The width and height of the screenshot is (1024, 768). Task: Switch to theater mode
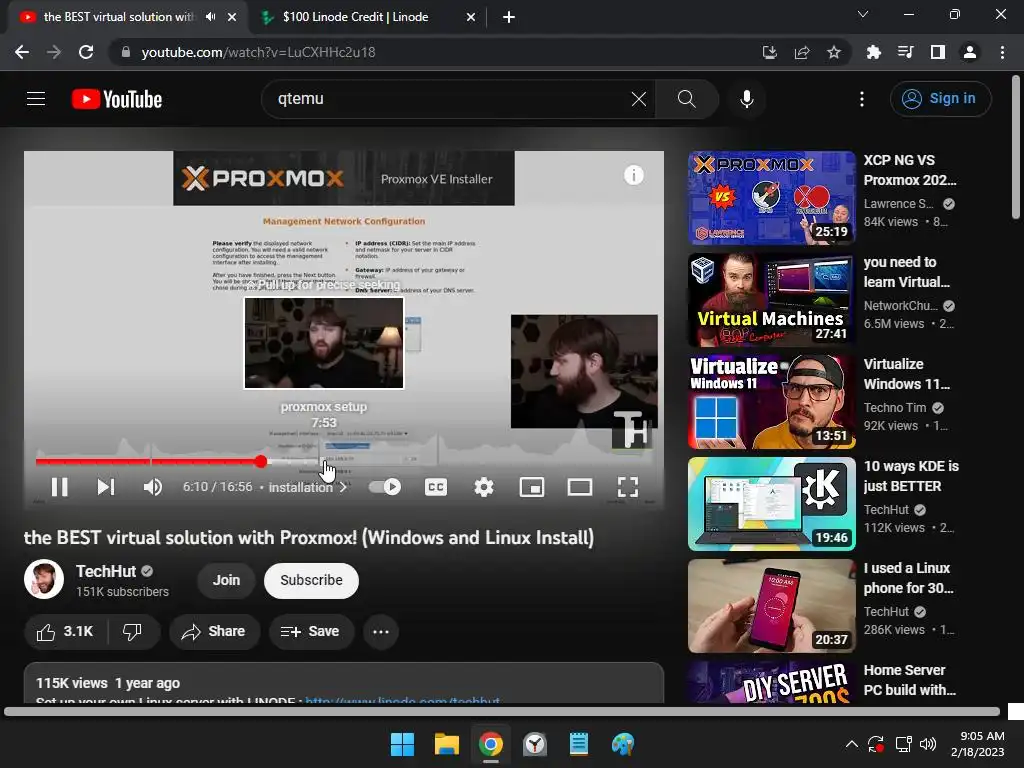(579, 487)
